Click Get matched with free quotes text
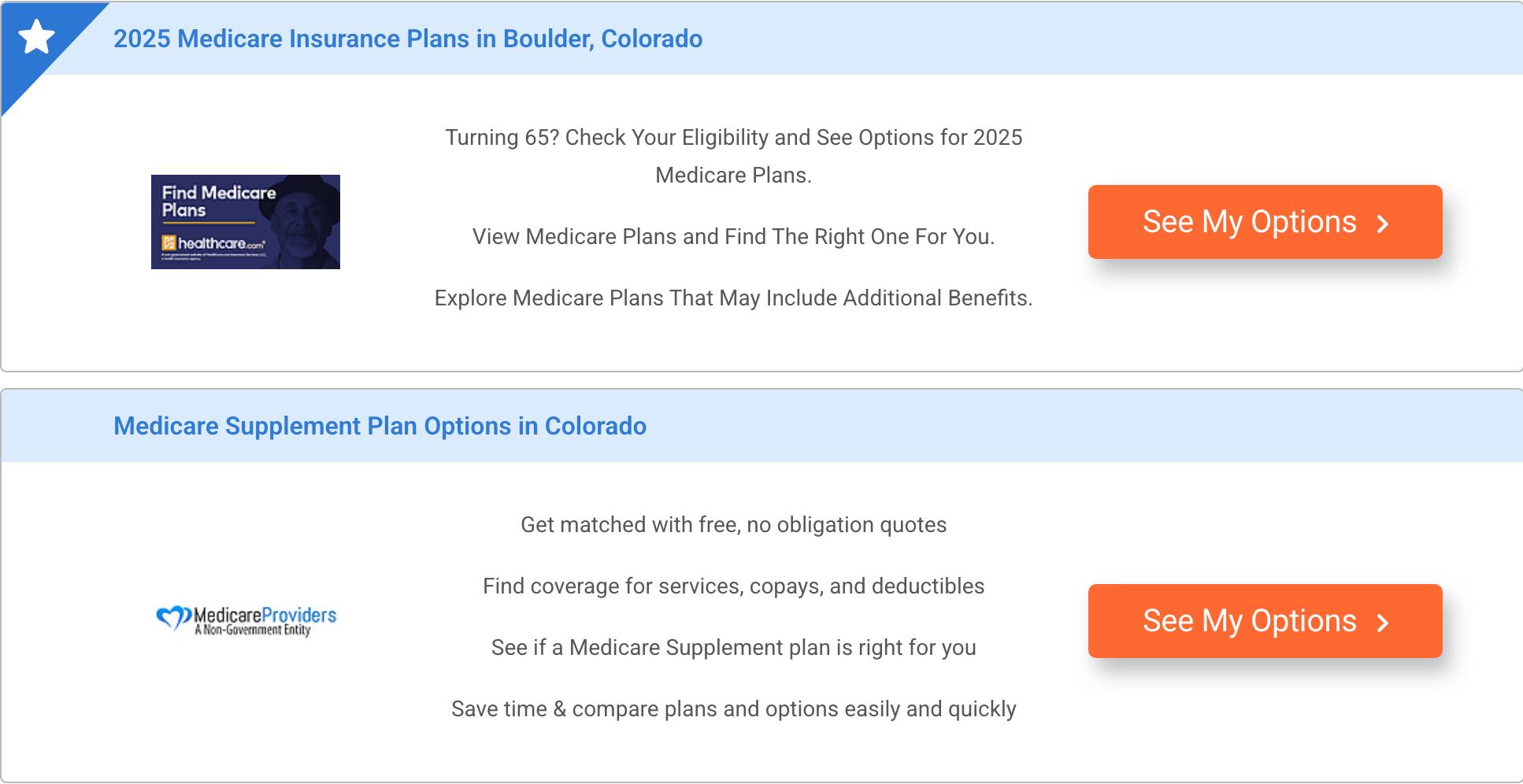Image resolution: width=1523 pixels, height=784 pixels. click(734, 525)
